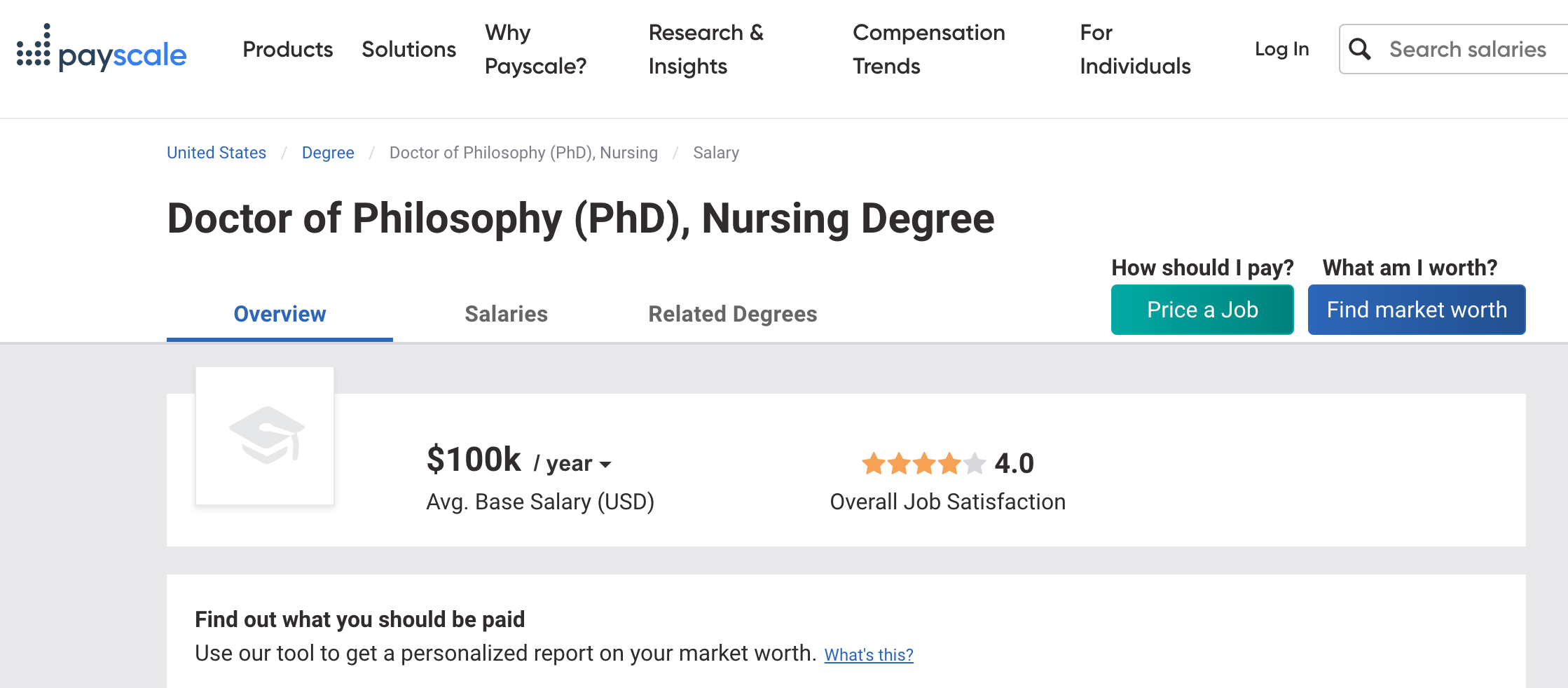Image resolution: width=1568 pixels, height=688 pixels.
Task: Follow the Degree breadcrumb link
Action: [x=328, y=153]
